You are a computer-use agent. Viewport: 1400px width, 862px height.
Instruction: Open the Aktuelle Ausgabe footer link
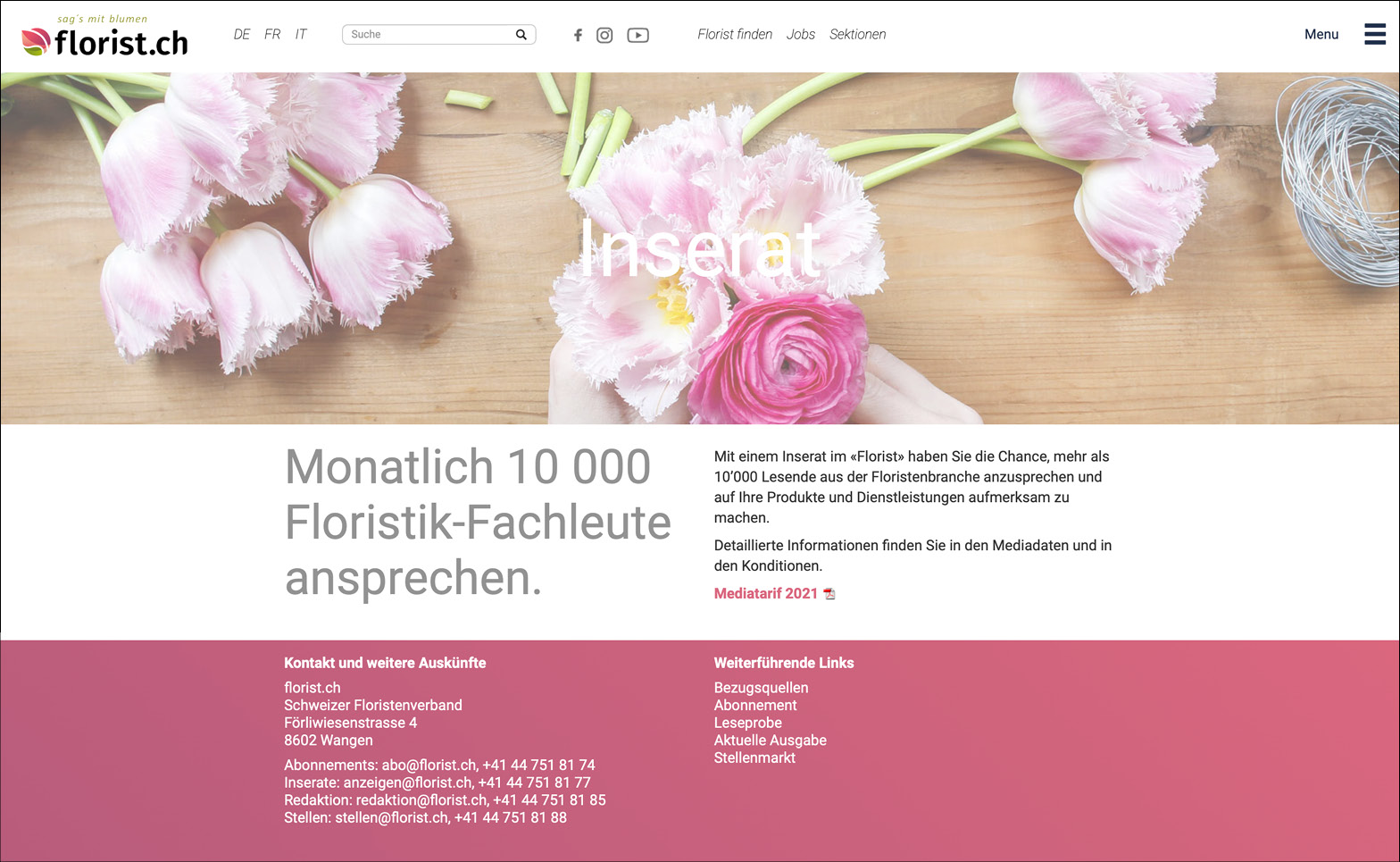click(771, 740)
